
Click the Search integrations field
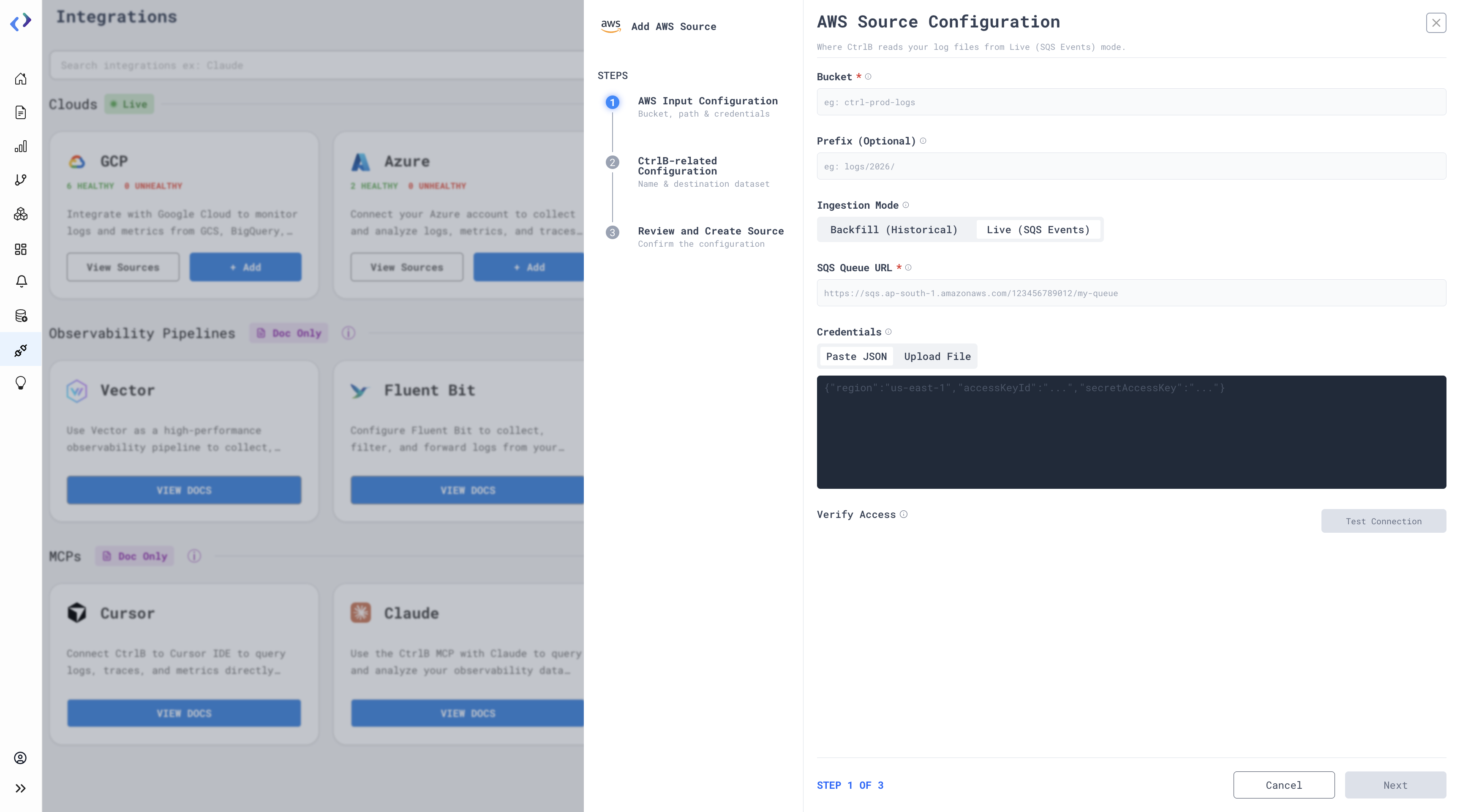coord(317,65)
